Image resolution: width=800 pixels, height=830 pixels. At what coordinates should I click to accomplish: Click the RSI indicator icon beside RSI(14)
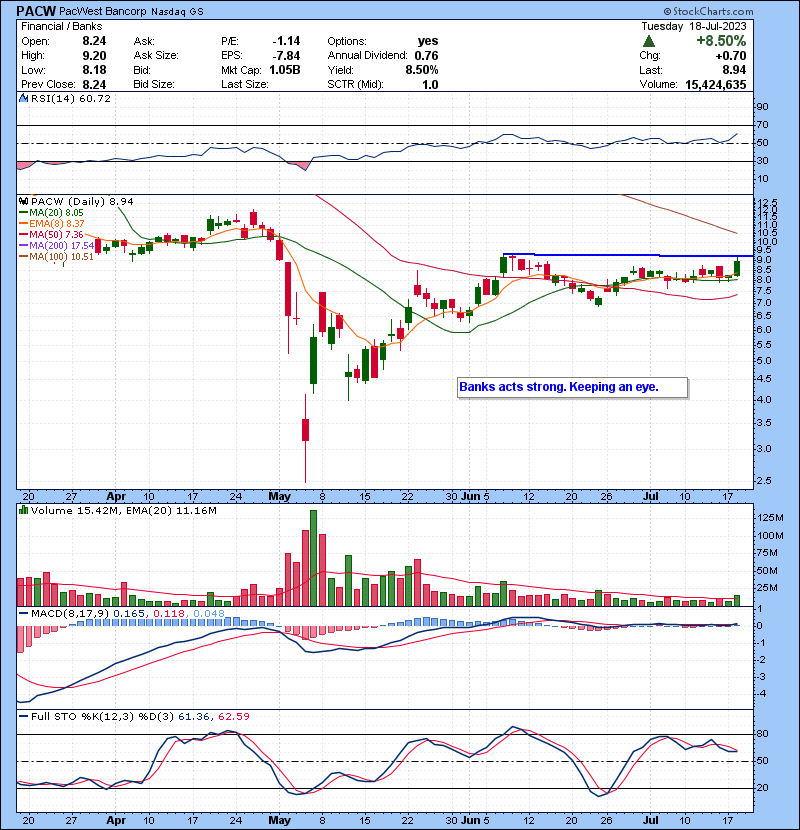23,98
